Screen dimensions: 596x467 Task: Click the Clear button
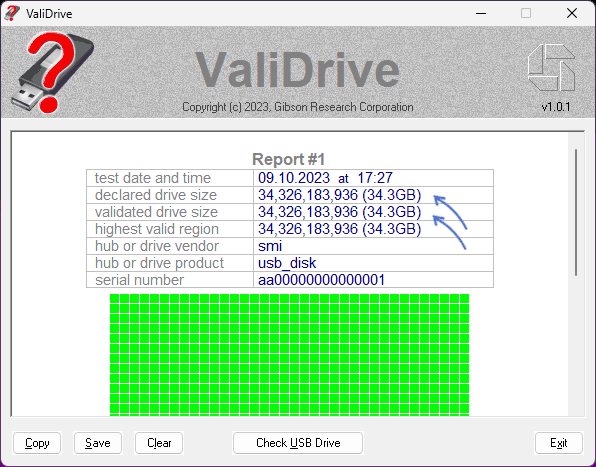[x=159, y=443]
